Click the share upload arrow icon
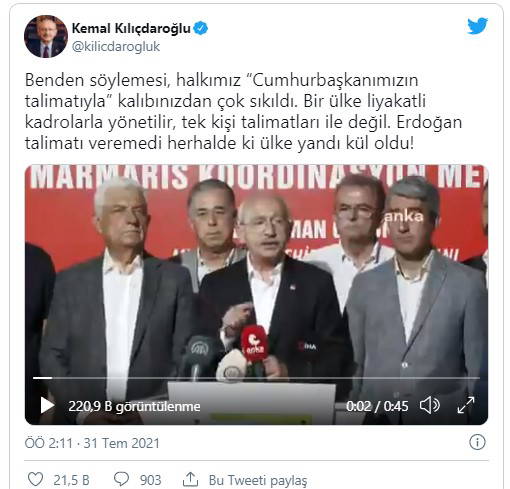The image size is (510, 489). [x=191, y=479]
